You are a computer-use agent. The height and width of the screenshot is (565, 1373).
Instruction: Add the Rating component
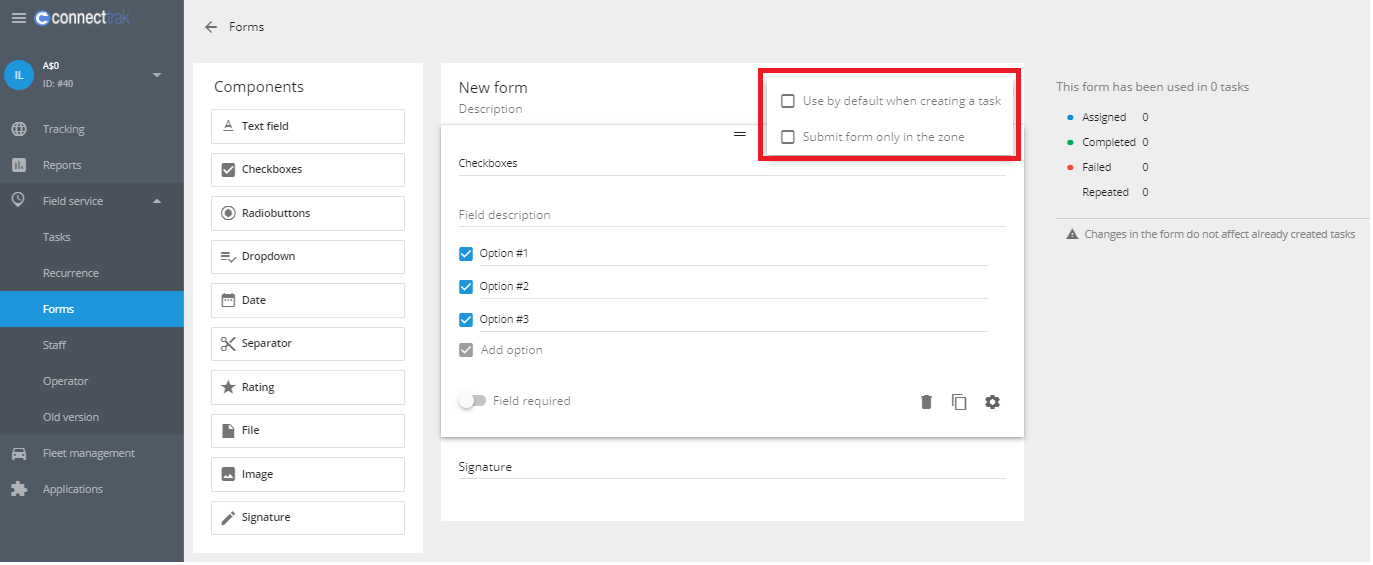click(x=308, y=387)
